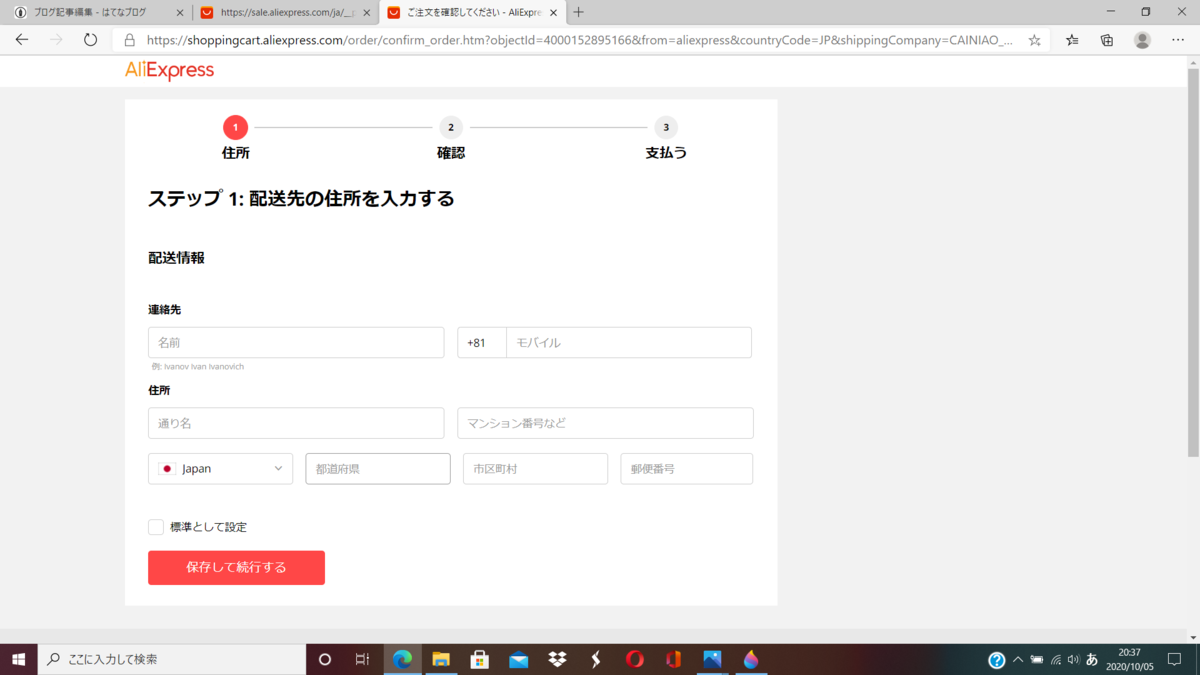Click the ステップ 1: 配送先の住所を入力する heading
1200x675 pixels.
pyautogui.click(x=301, y=198)
